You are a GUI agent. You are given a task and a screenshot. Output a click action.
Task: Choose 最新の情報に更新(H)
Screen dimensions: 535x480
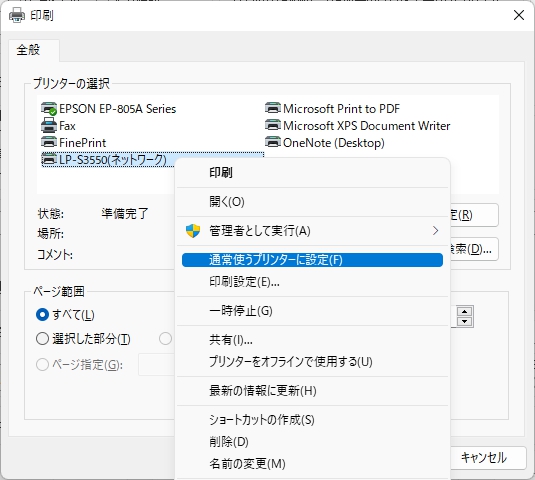(x=312, y=391)
